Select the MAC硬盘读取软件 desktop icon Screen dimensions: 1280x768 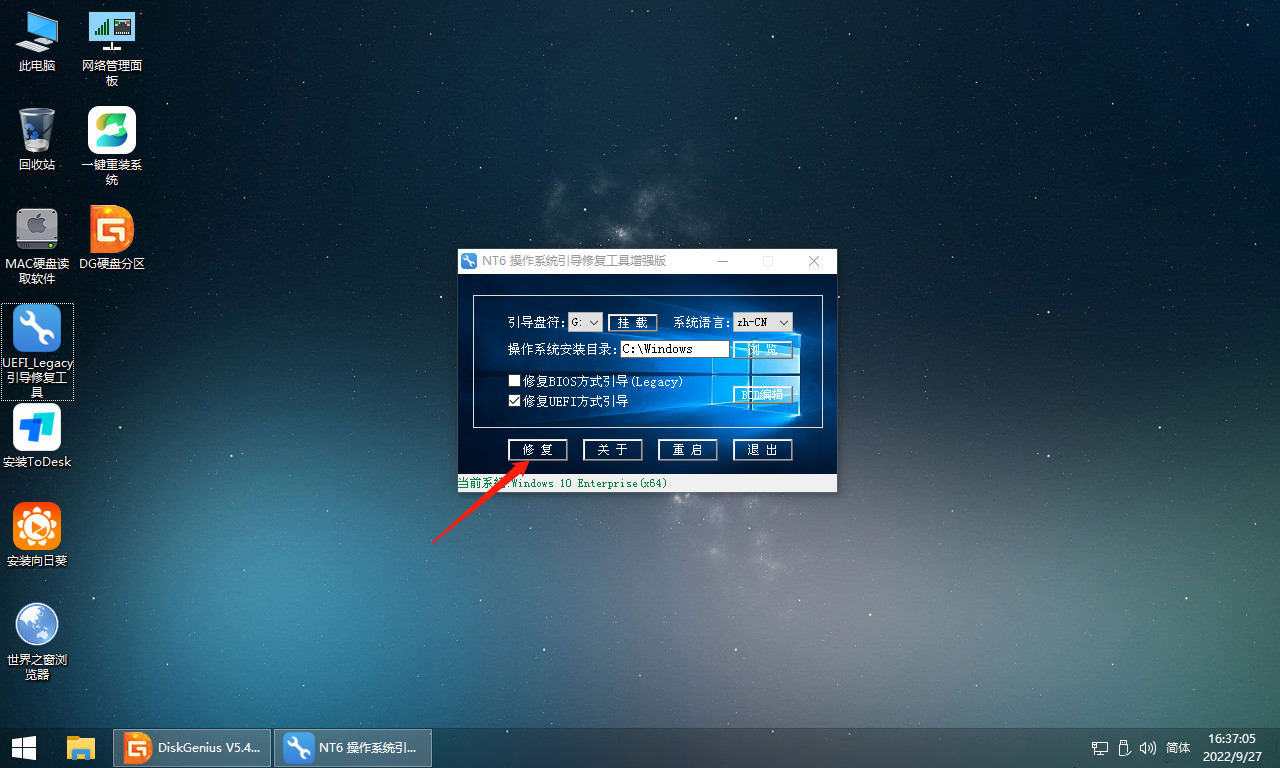37,230
